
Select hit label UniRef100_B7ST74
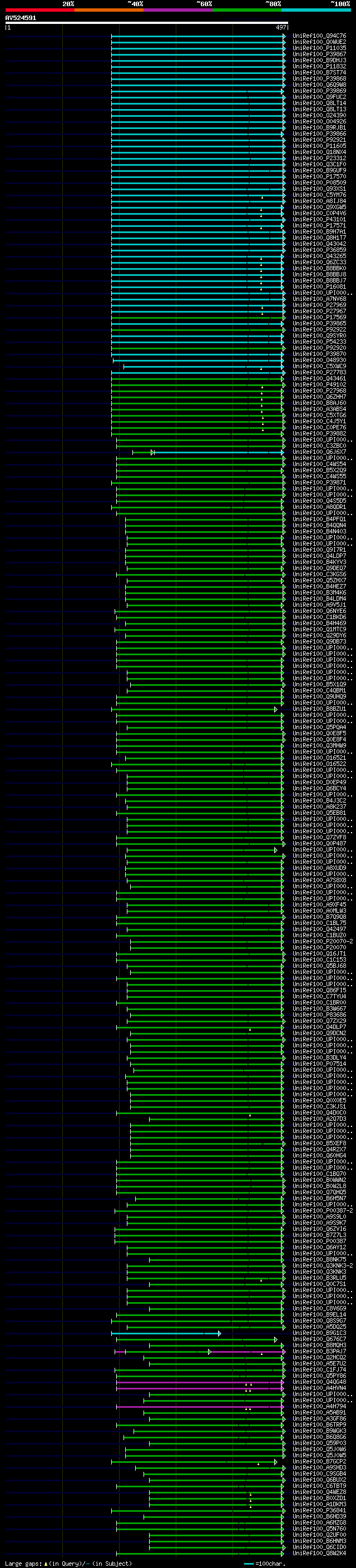click(319, 72)
